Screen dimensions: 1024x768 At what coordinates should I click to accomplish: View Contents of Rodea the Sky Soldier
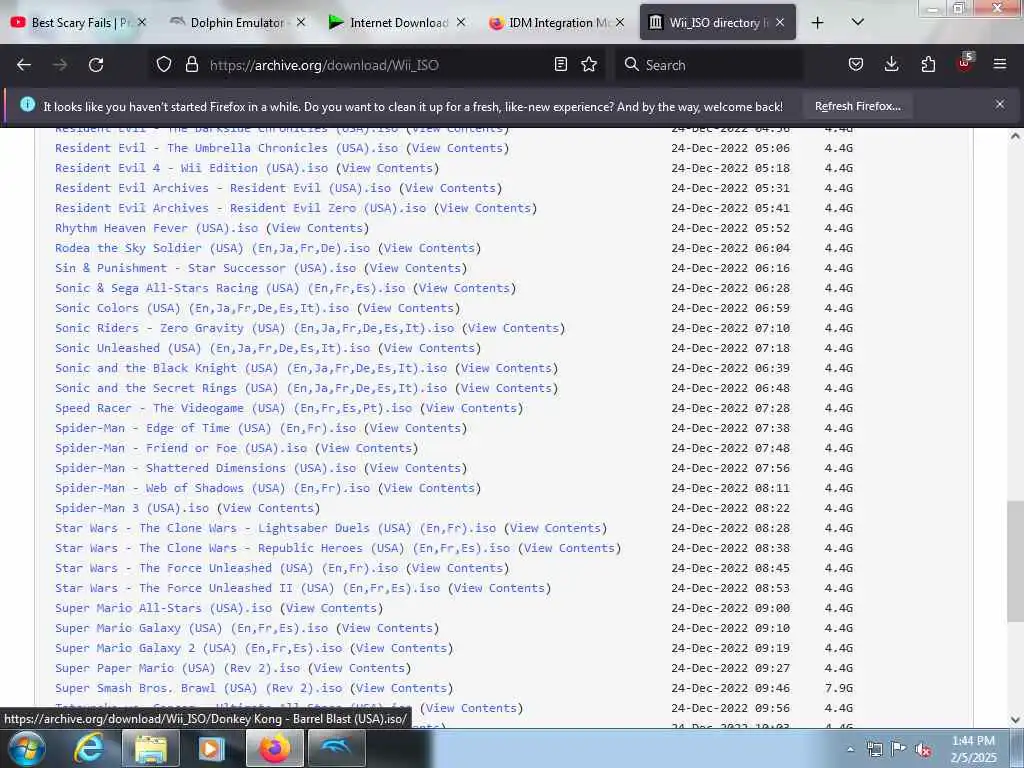[x=429, y=248]
